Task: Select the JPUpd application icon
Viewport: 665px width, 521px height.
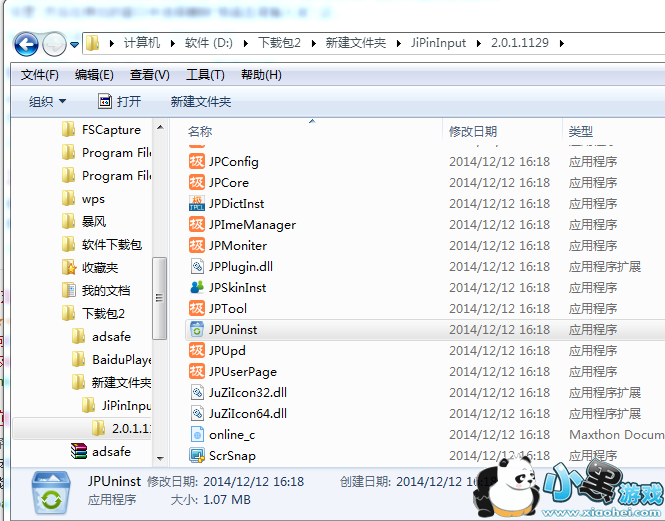Action: 197,350
